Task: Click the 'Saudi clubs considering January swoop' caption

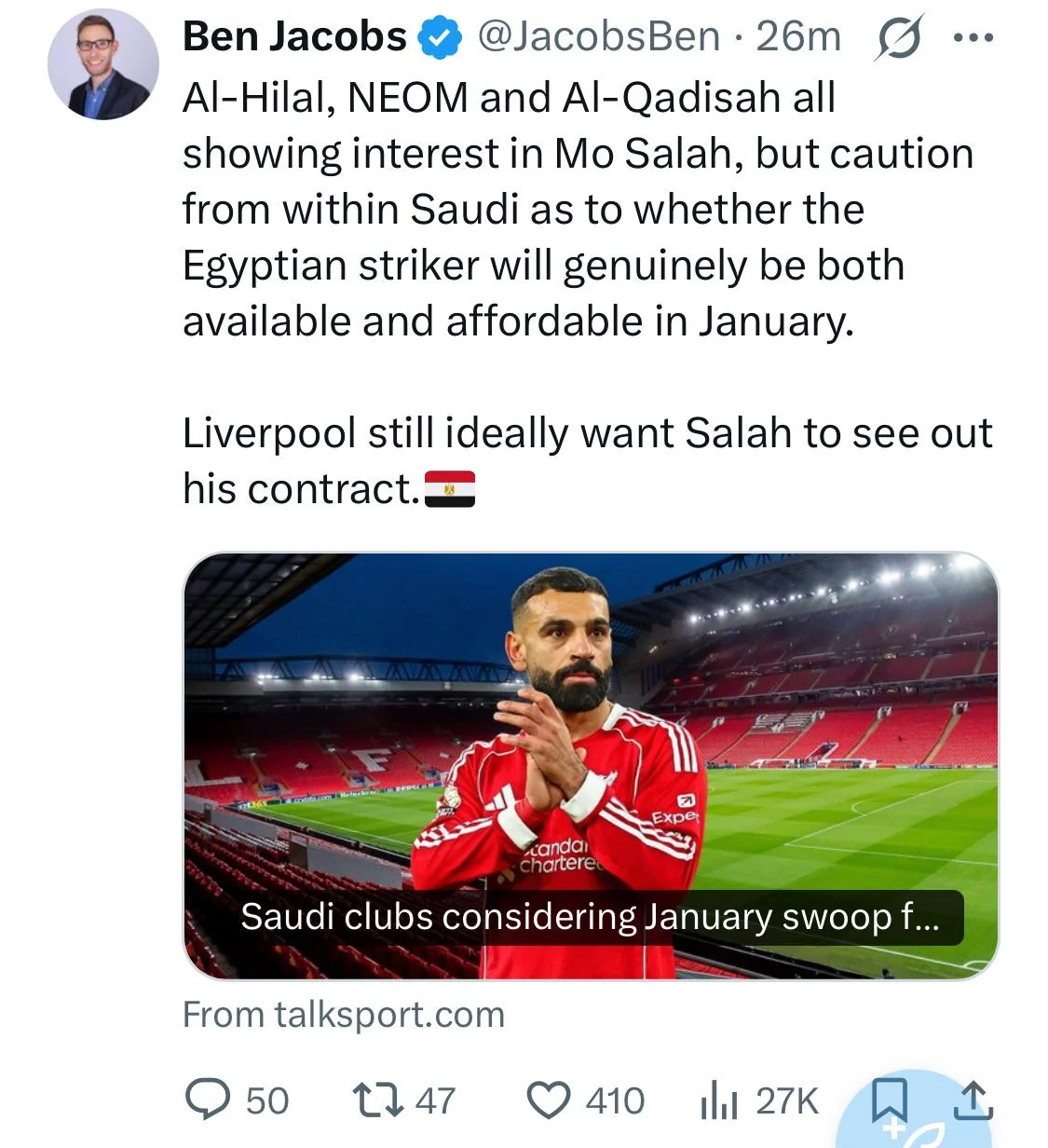Action: (x=591, y=917)
